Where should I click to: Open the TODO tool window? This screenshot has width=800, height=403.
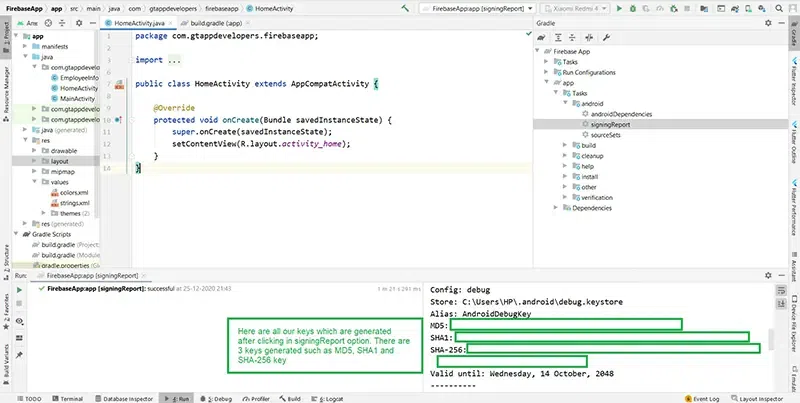tap(29, 398)
